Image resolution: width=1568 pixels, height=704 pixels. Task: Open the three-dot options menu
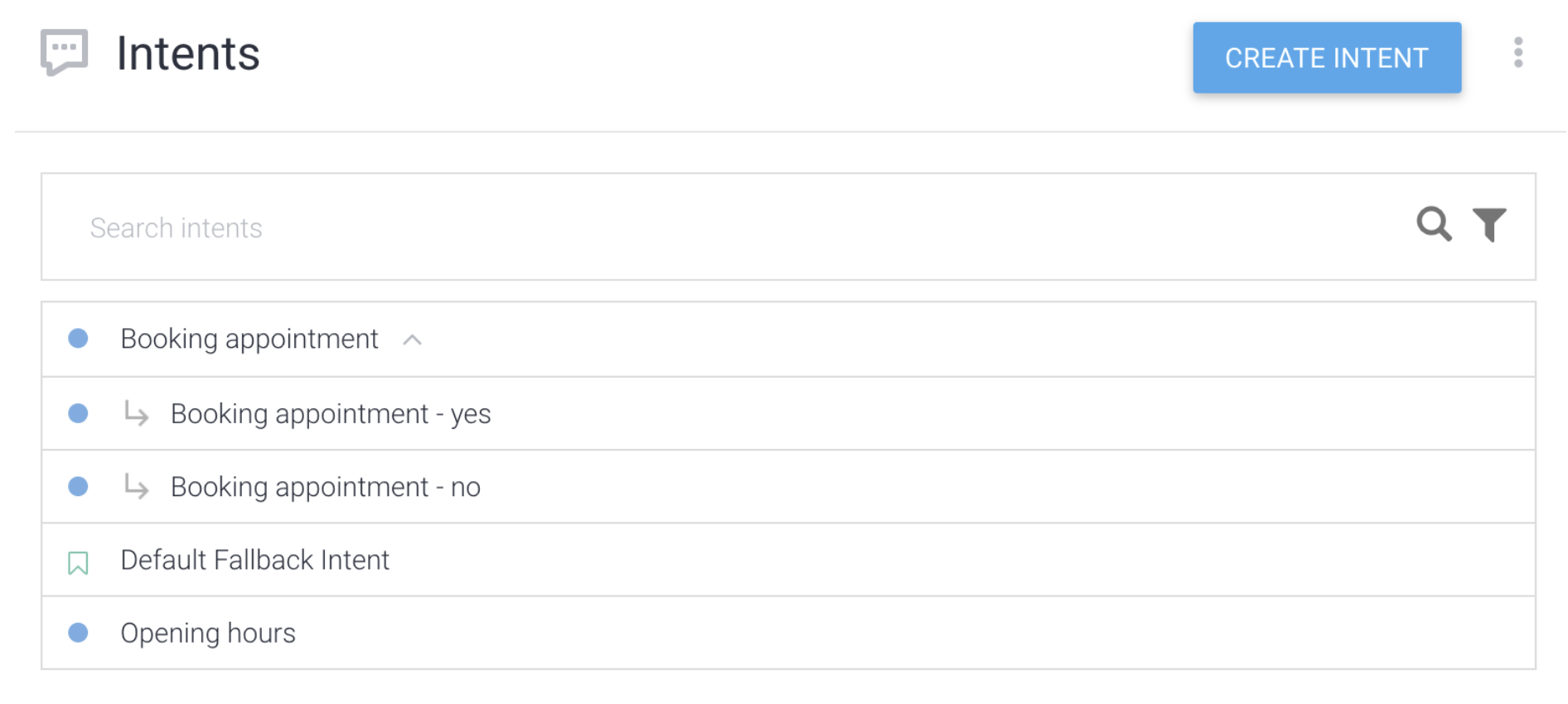pos(1517,53)
